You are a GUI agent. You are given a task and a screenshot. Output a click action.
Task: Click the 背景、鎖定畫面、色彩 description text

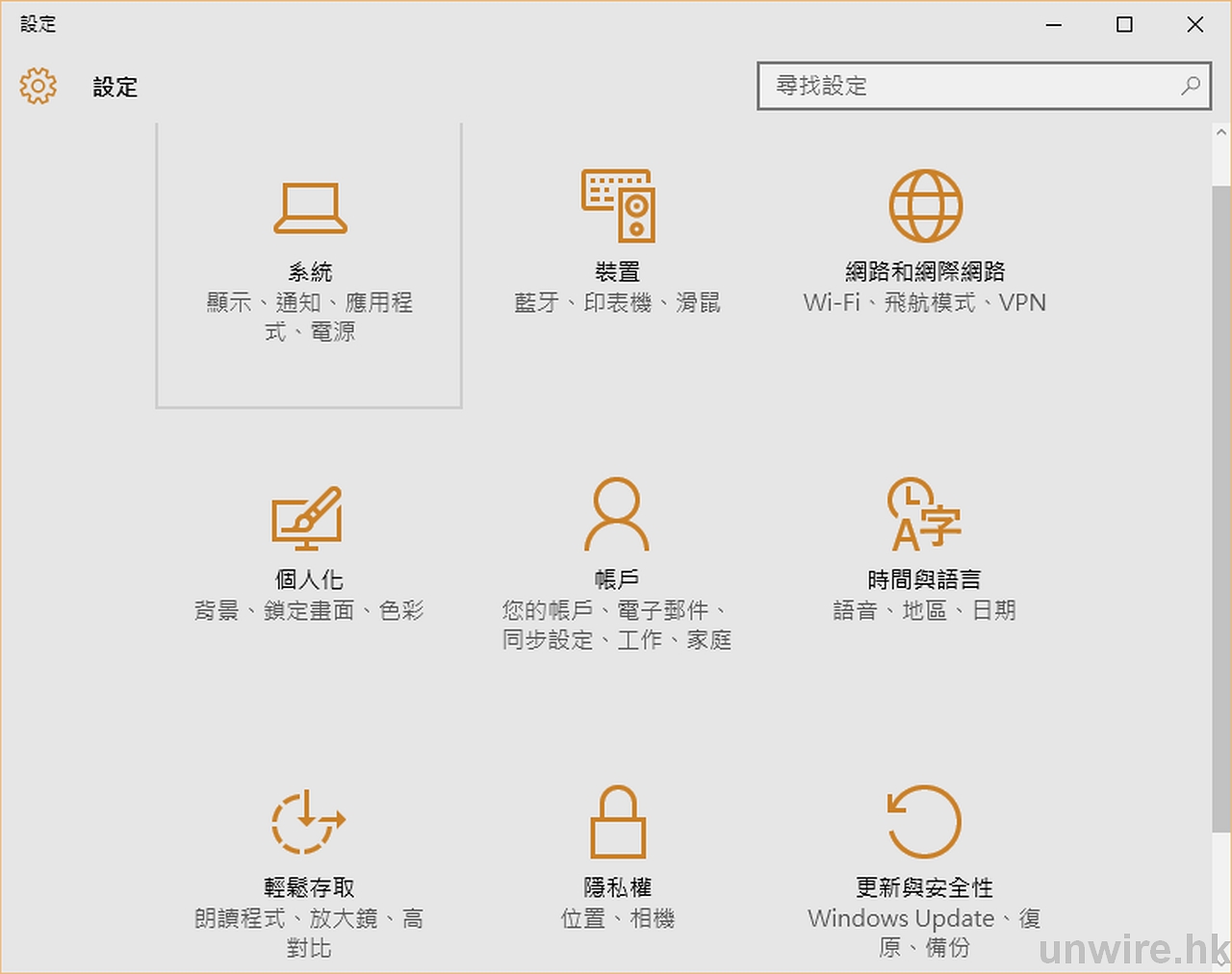tap(309, 611)
